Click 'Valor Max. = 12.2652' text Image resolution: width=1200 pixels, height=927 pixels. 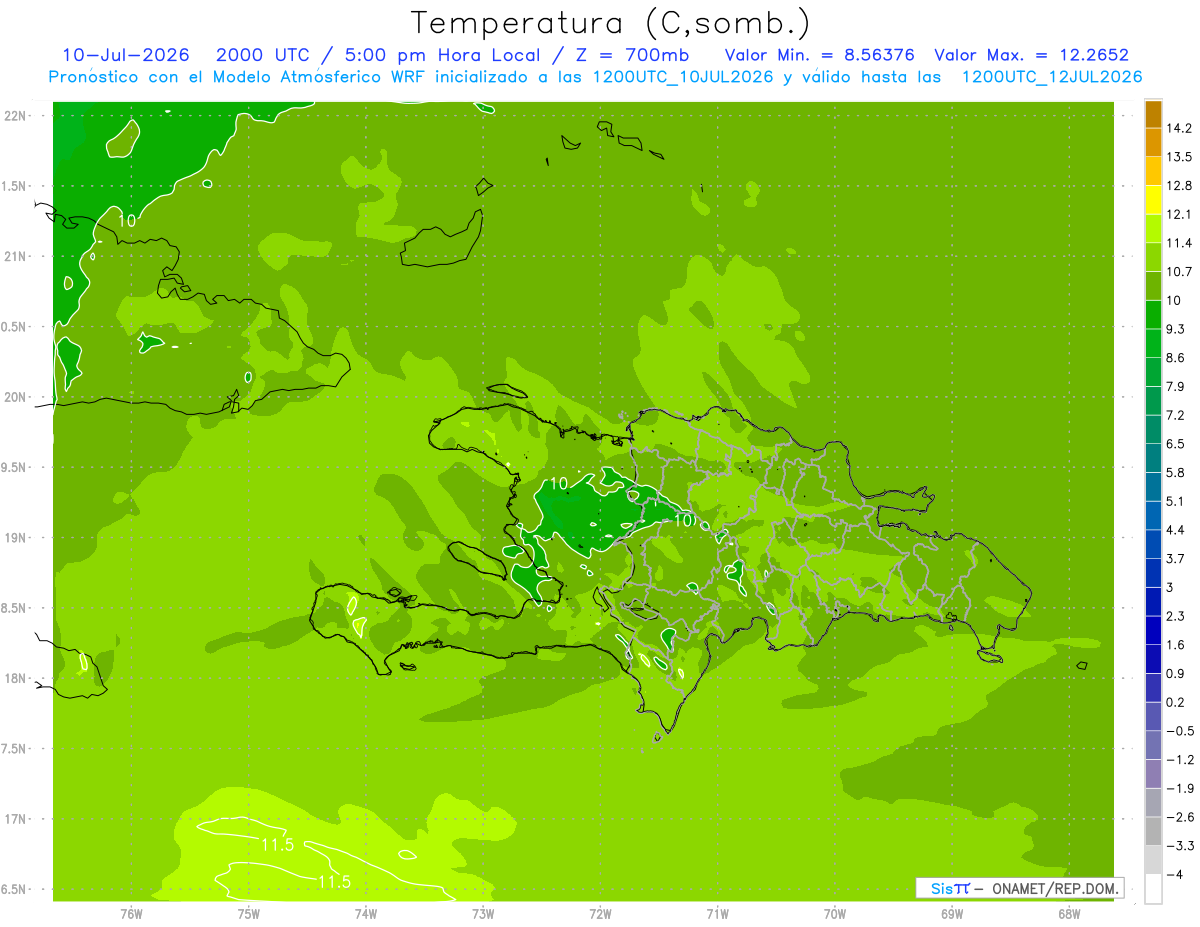1031,55
